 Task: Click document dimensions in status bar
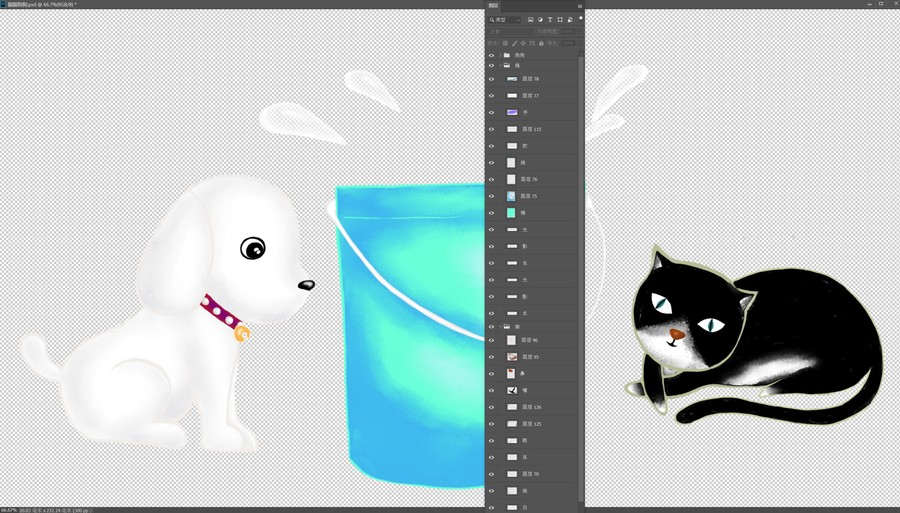coord(55,510)
